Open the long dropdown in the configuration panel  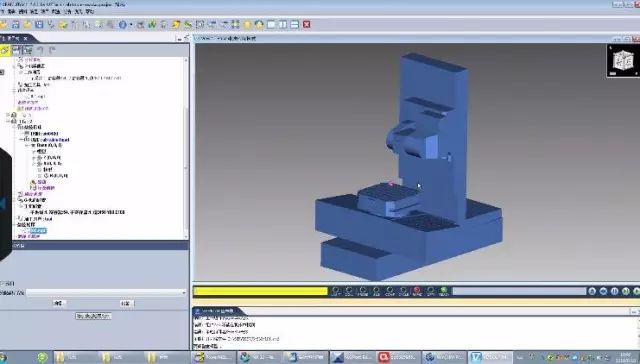[x=106, y=293]
